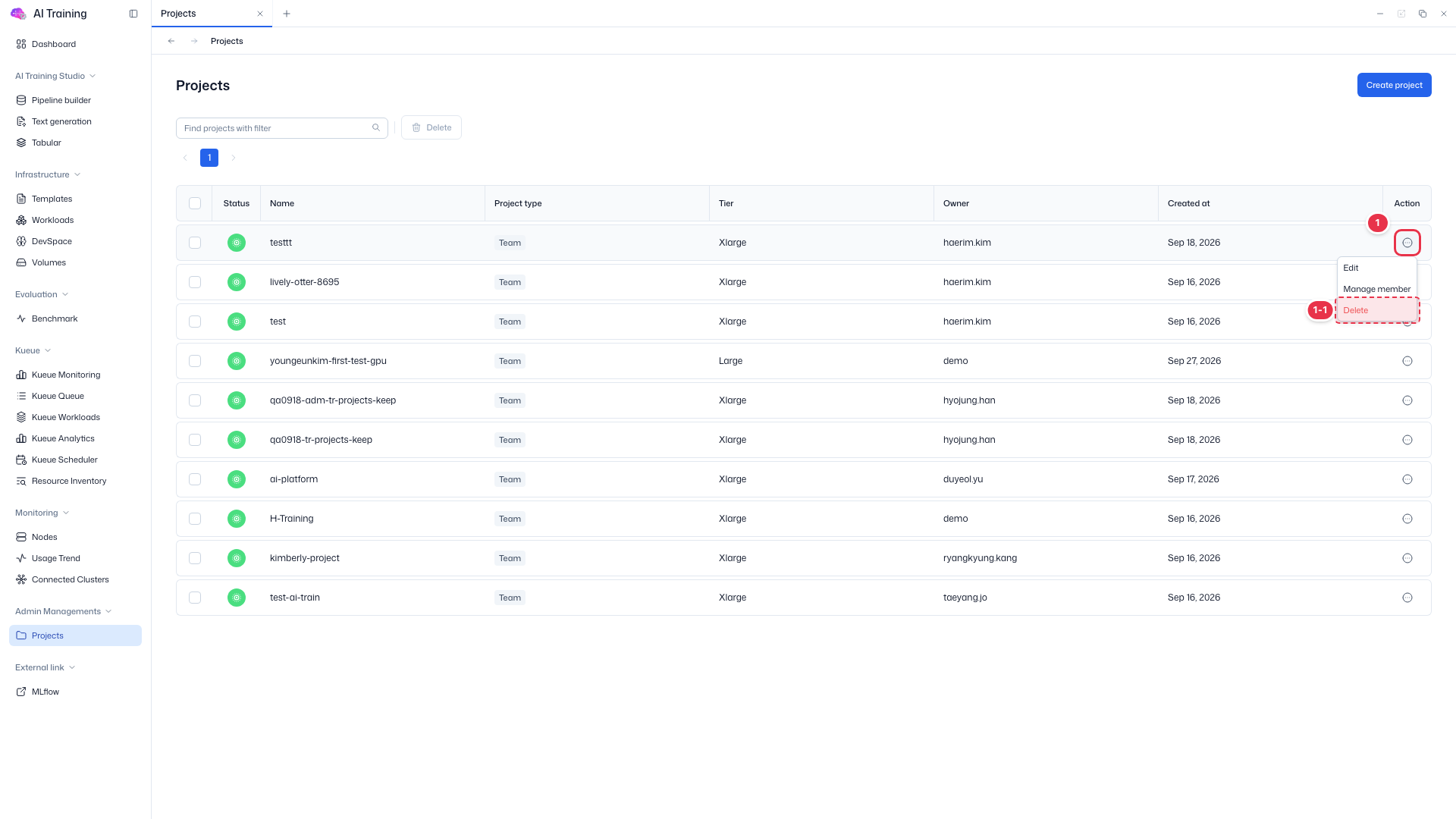The image size is (1456, 819).
Task: Select the H-Training row checkbox
Action: [195, 519]
